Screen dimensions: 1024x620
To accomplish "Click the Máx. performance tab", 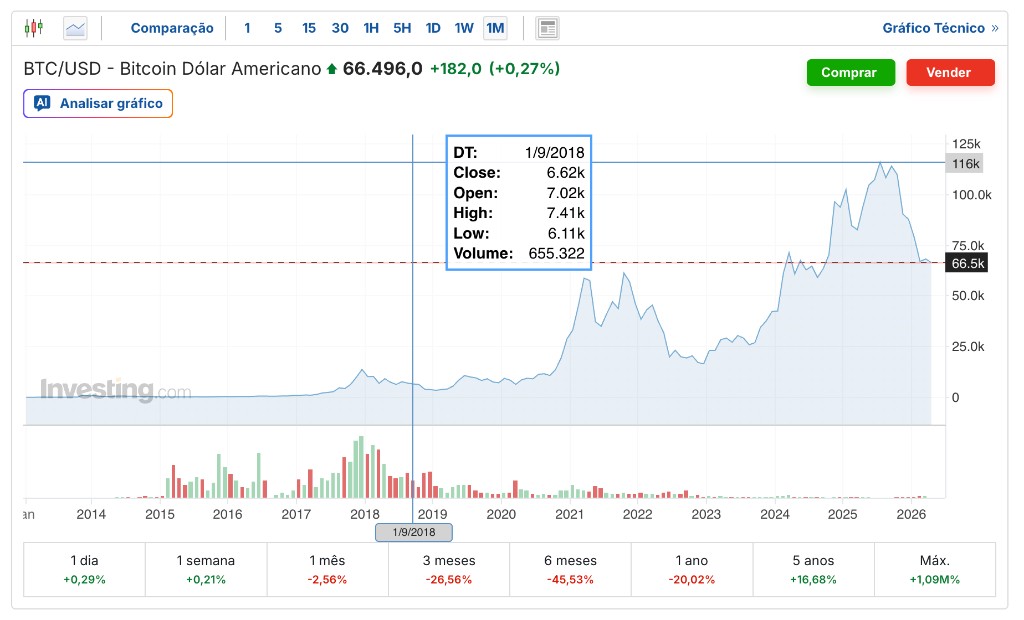I will tap(934, 568).
